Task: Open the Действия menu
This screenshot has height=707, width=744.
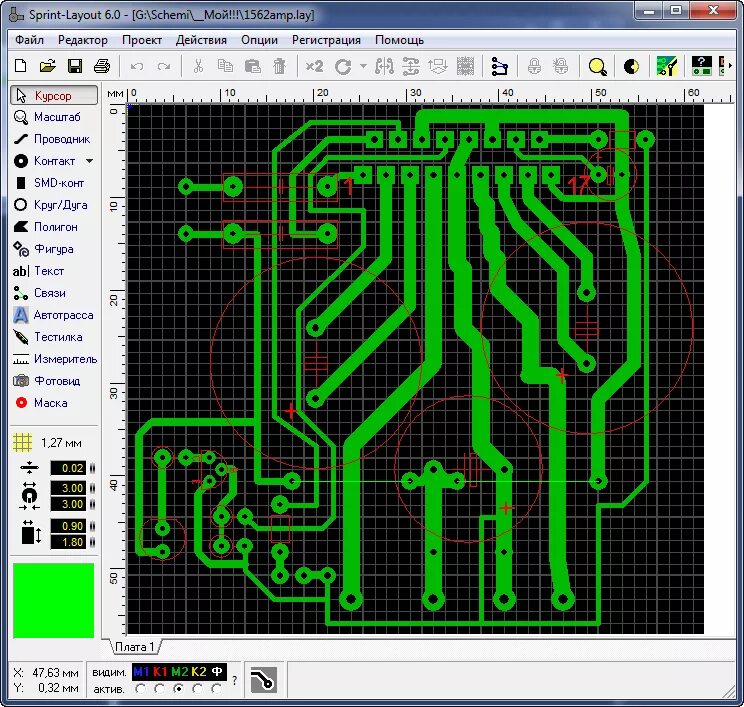Action: [201, 40]
